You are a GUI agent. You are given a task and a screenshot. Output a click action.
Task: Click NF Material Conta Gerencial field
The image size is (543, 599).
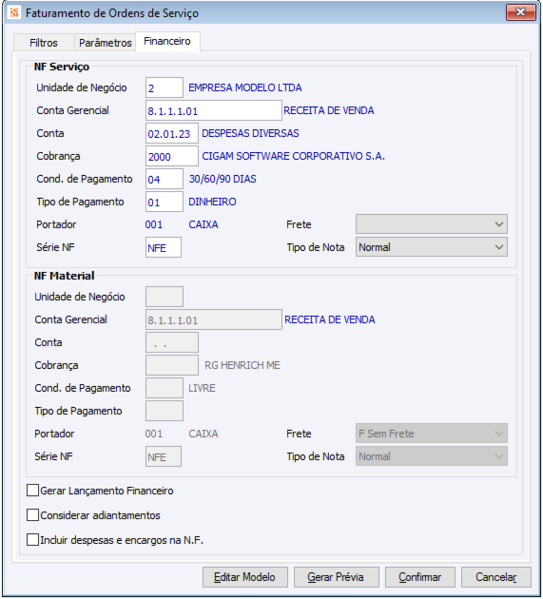(x=214, y=319)
